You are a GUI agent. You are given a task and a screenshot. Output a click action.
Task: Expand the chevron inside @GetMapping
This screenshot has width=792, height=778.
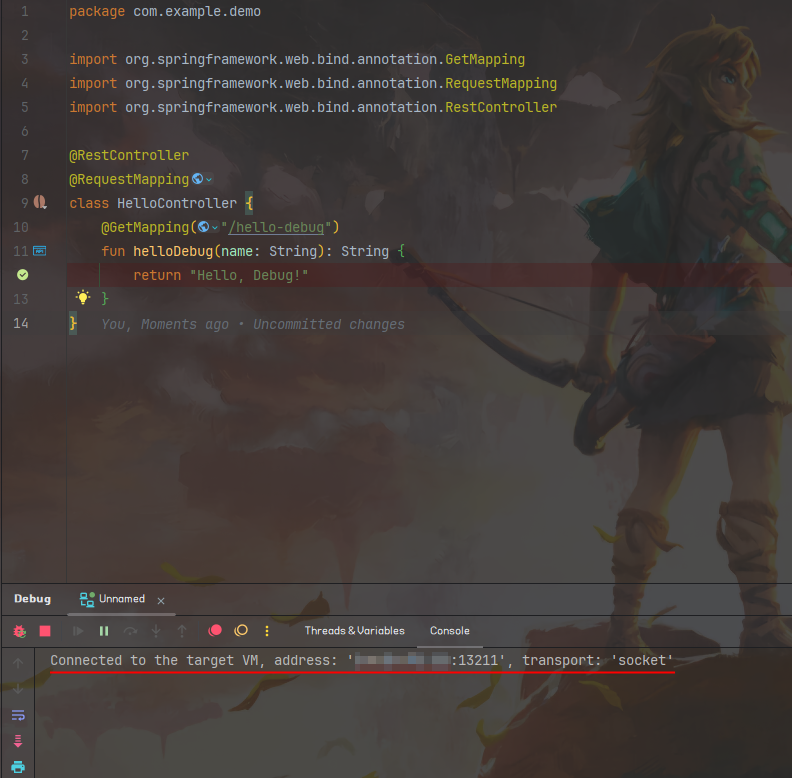click(x=215, y=227)
